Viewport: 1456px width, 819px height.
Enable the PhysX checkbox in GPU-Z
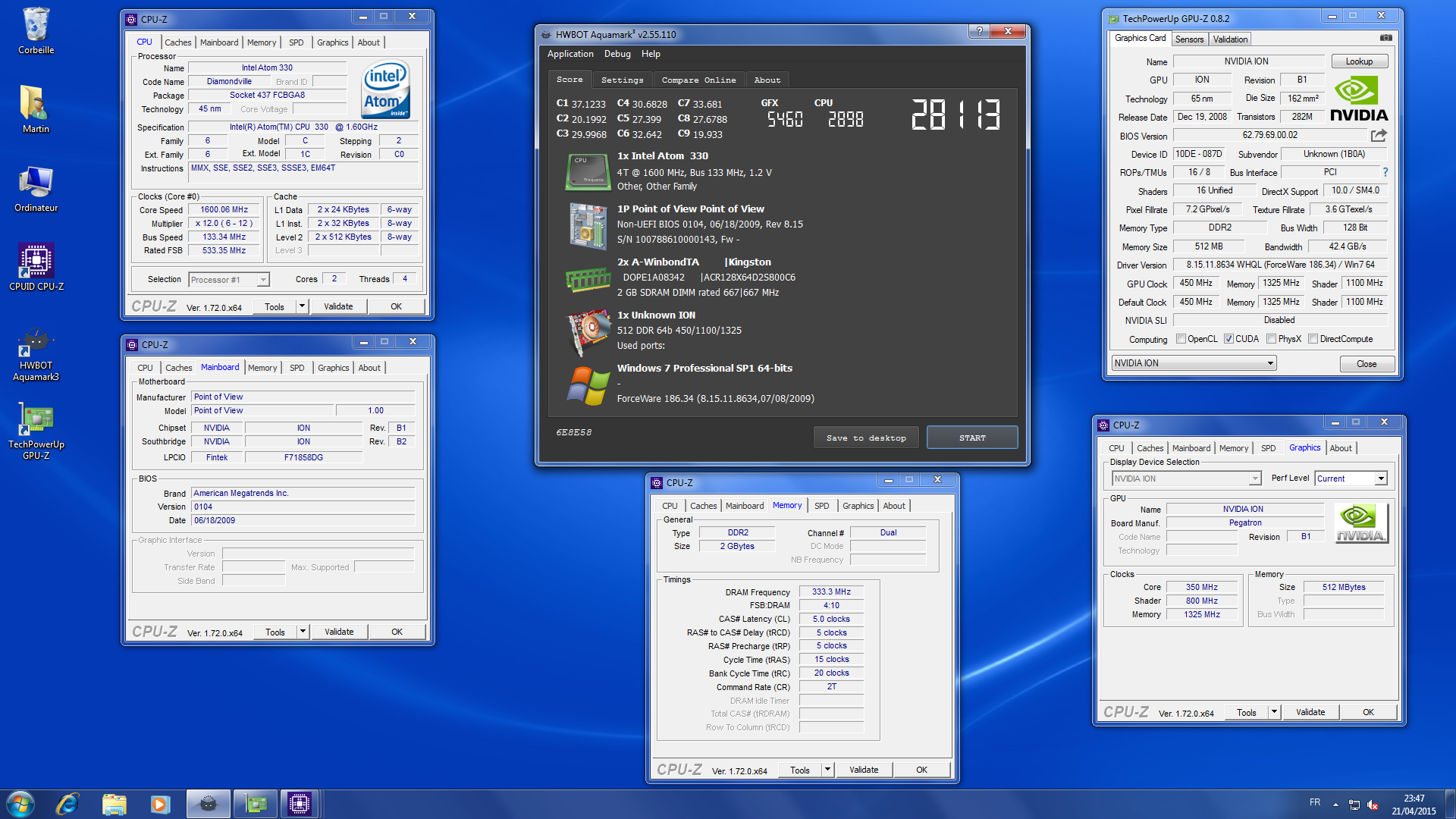point(1271,339)
